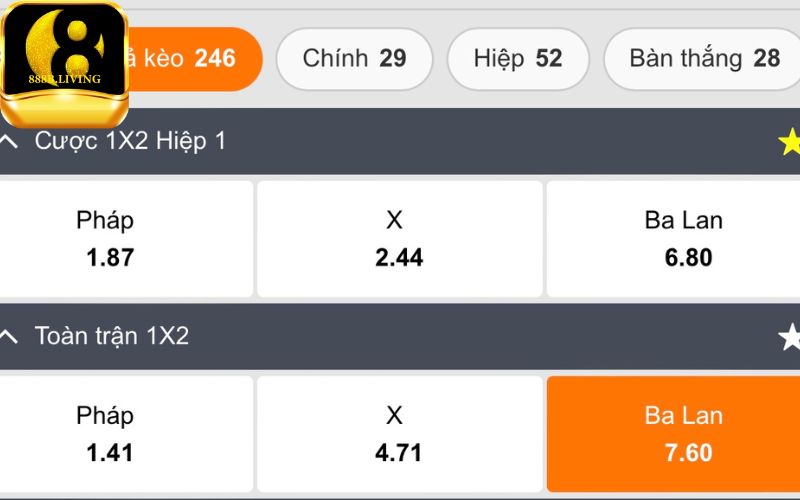Viewport: 800px width, 500px height.
Task: Bet on Pháp in first-half 1X2
Action: point(126,238)
